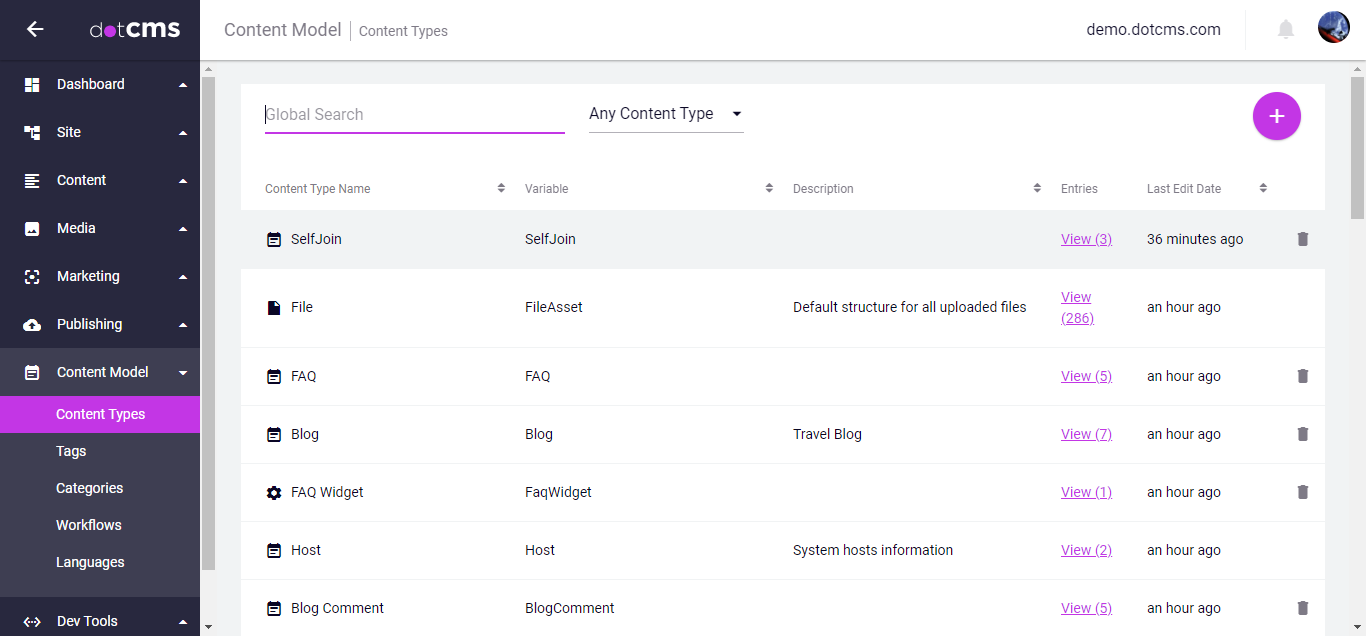Image resolution: width=1366 pixels, height=636 pixels.
Task: Open the Any Content Type dropdown
Action: point(665,114)
